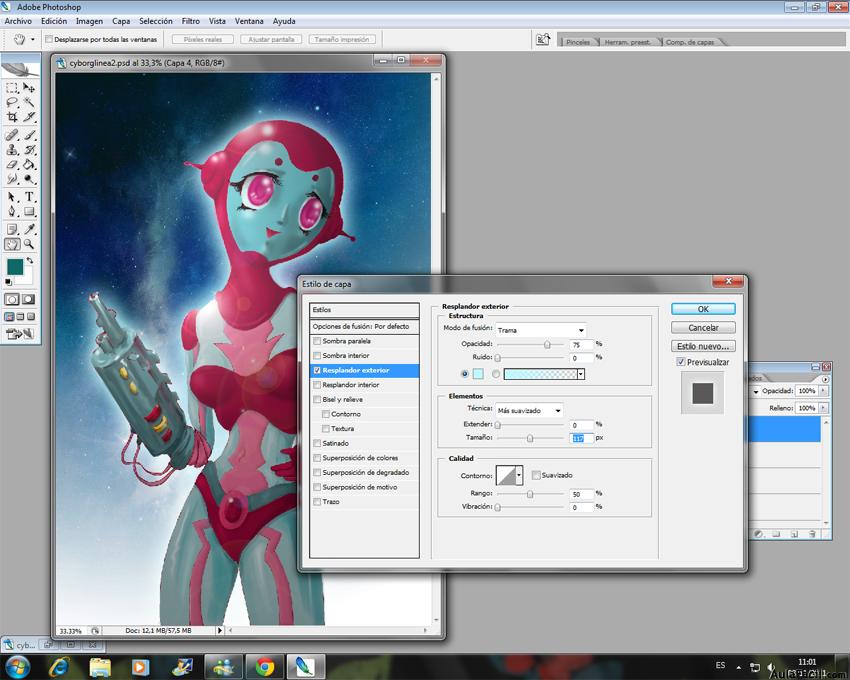Open the Imagen menu

(x=89, y=21)
